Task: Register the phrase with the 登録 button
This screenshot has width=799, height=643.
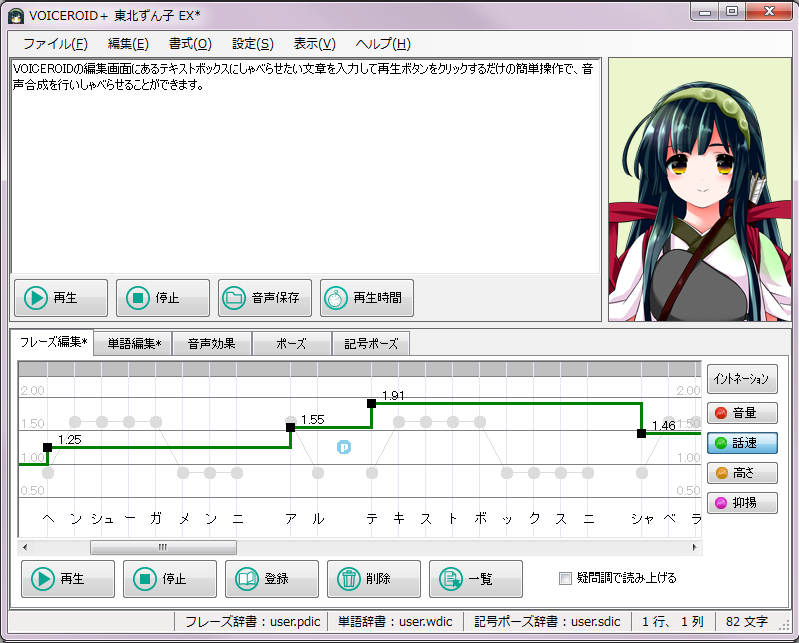Action: 272,579
